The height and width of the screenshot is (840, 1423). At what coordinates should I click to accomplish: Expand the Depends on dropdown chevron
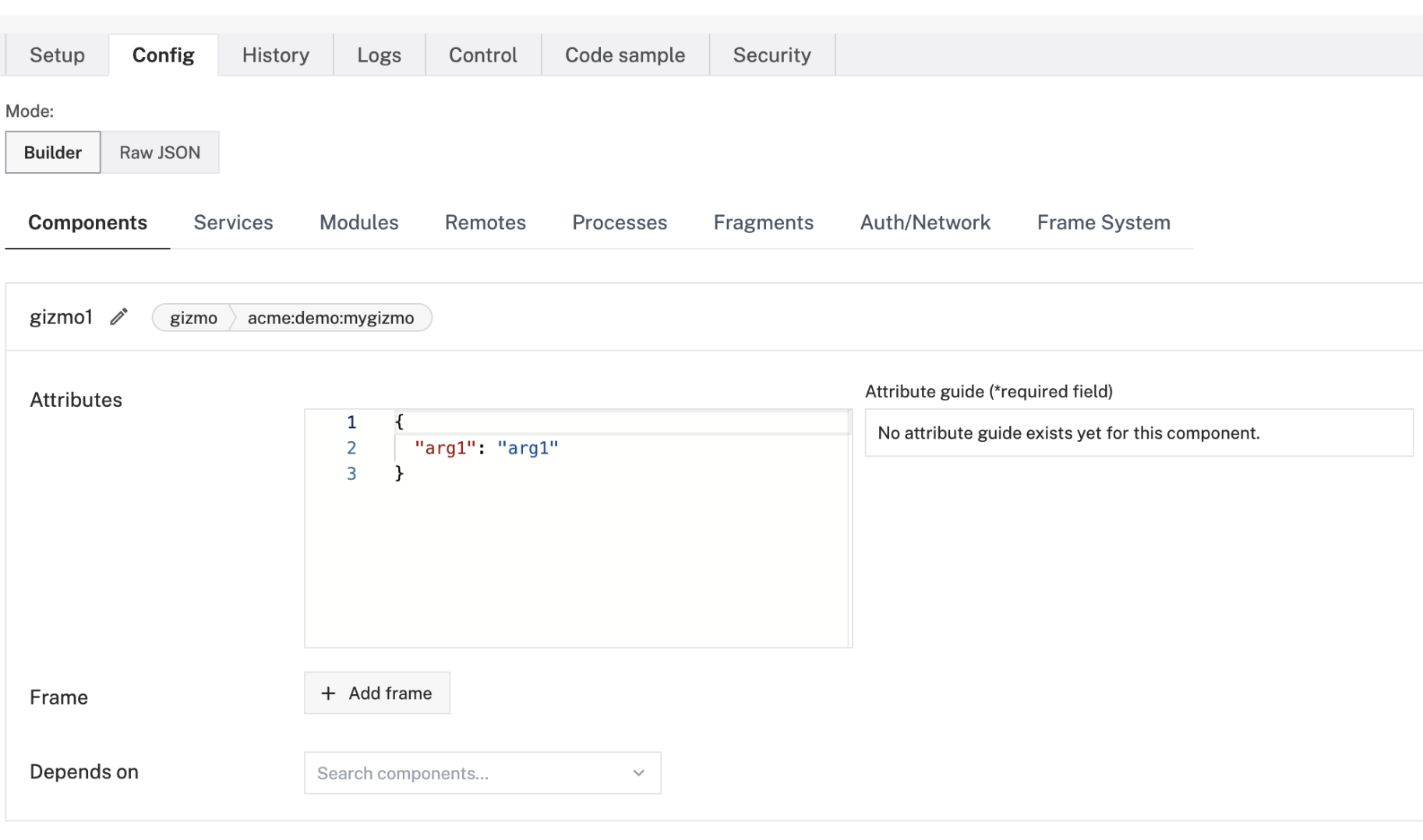tap(639, 773)
